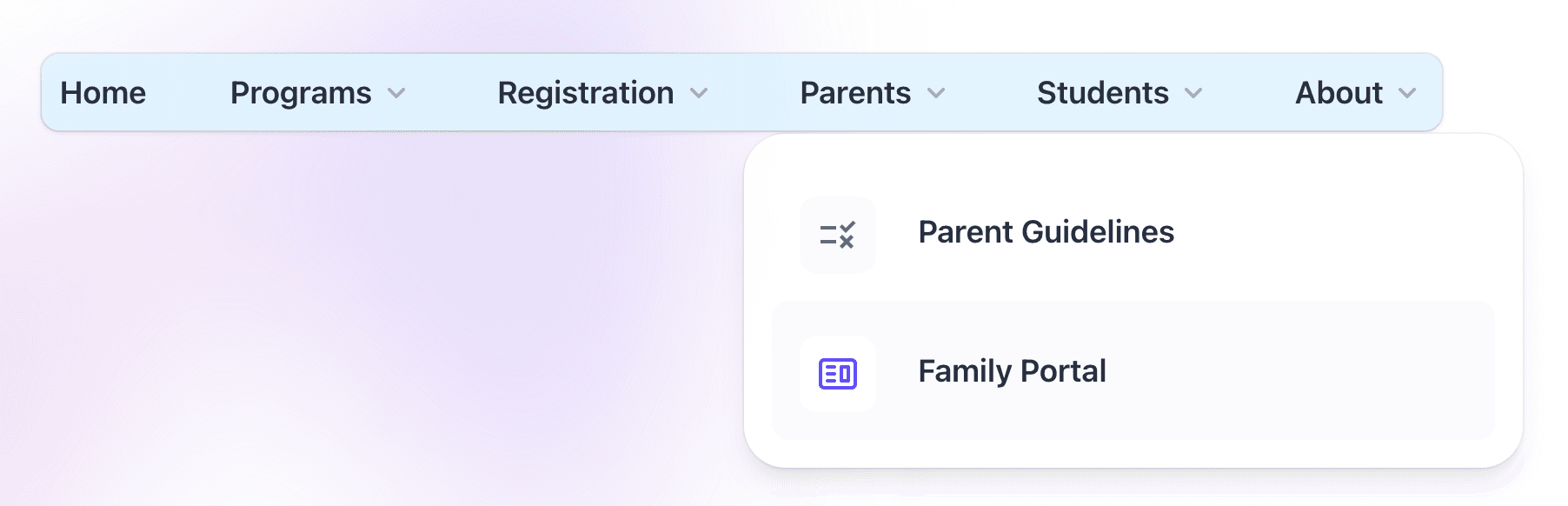Open the Registration menu label
This screenshot has height=506, width=1568.
click(x=586, y=92)
